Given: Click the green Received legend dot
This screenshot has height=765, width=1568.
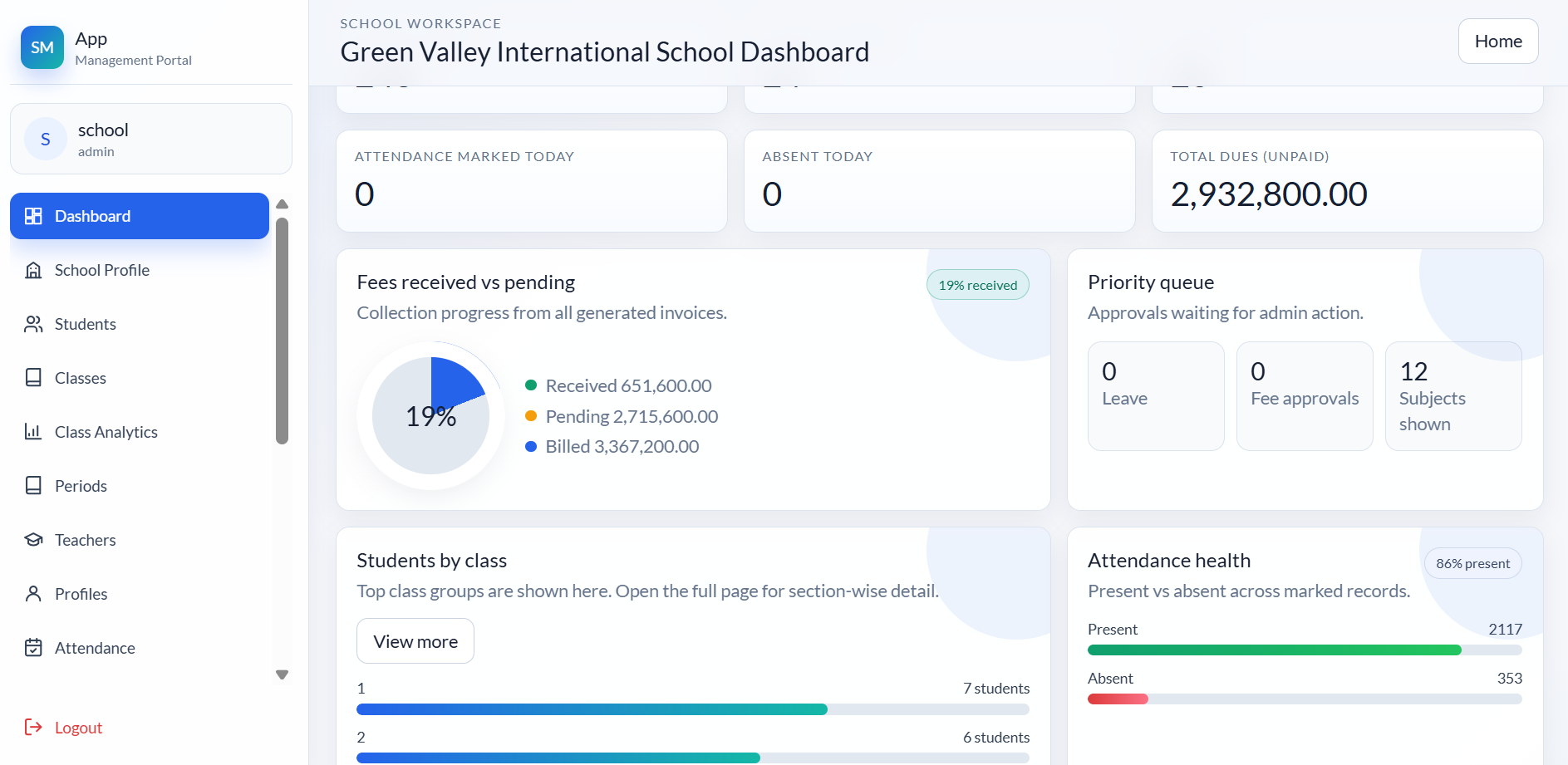Looking at the screenshot, I should pyautogui.click(x=531, y=385).
